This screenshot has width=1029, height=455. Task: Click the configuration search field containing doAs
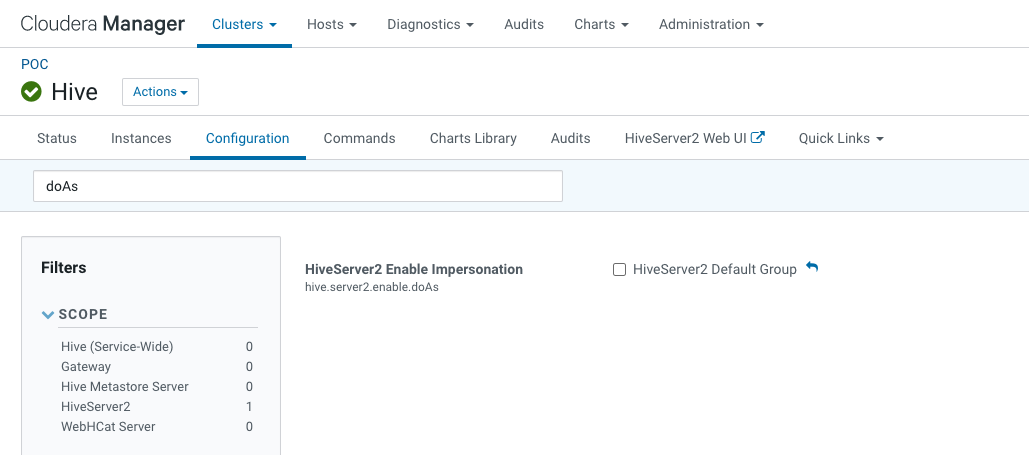click(298, 186)
